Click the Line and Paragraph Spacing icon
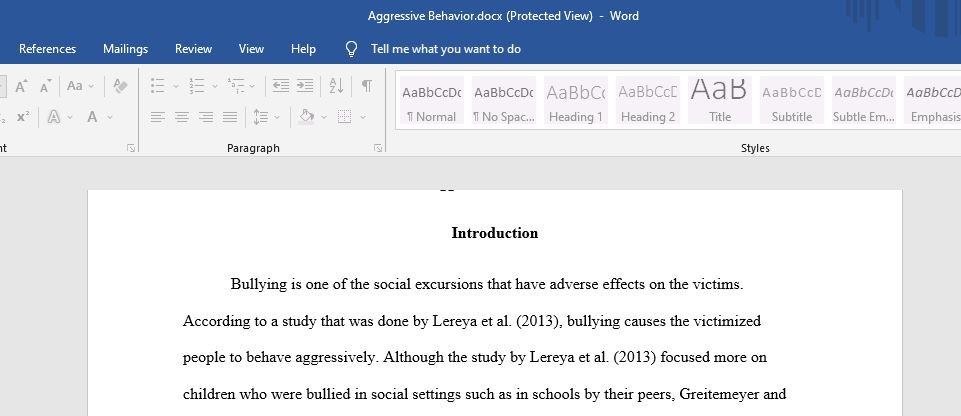 (261, 116)
